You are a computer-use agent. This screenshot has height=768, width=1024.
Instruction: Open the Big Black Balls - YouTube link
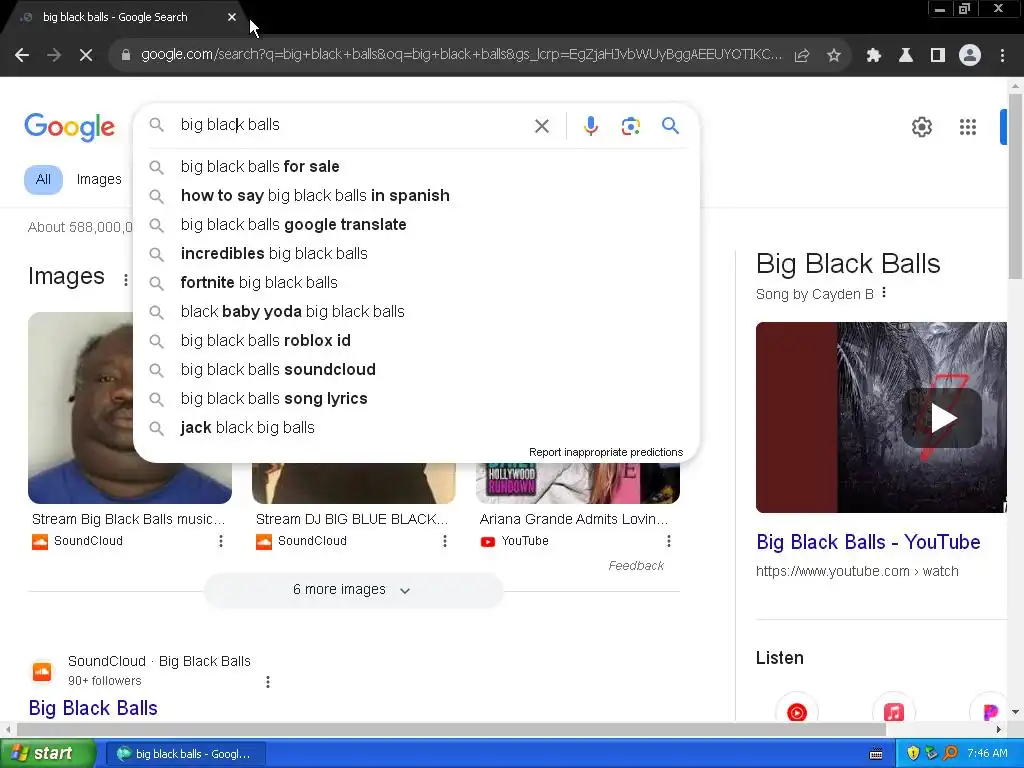click(x=868, y=542)
